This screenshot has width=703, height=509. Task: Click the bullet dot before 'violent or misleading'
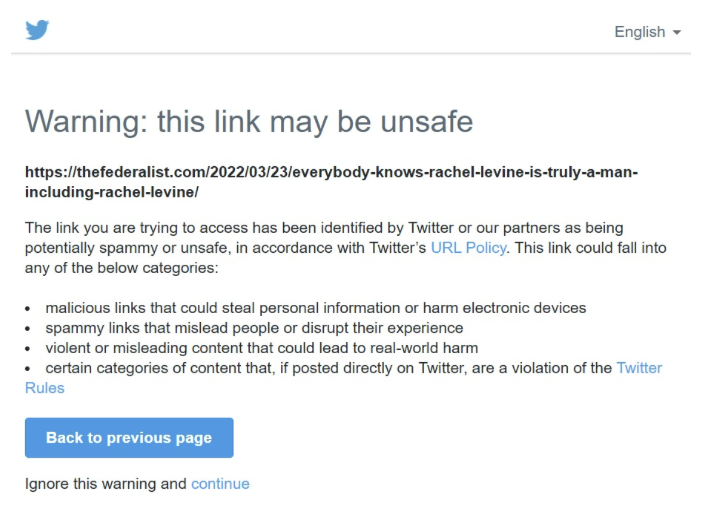(x=29, y=349)
